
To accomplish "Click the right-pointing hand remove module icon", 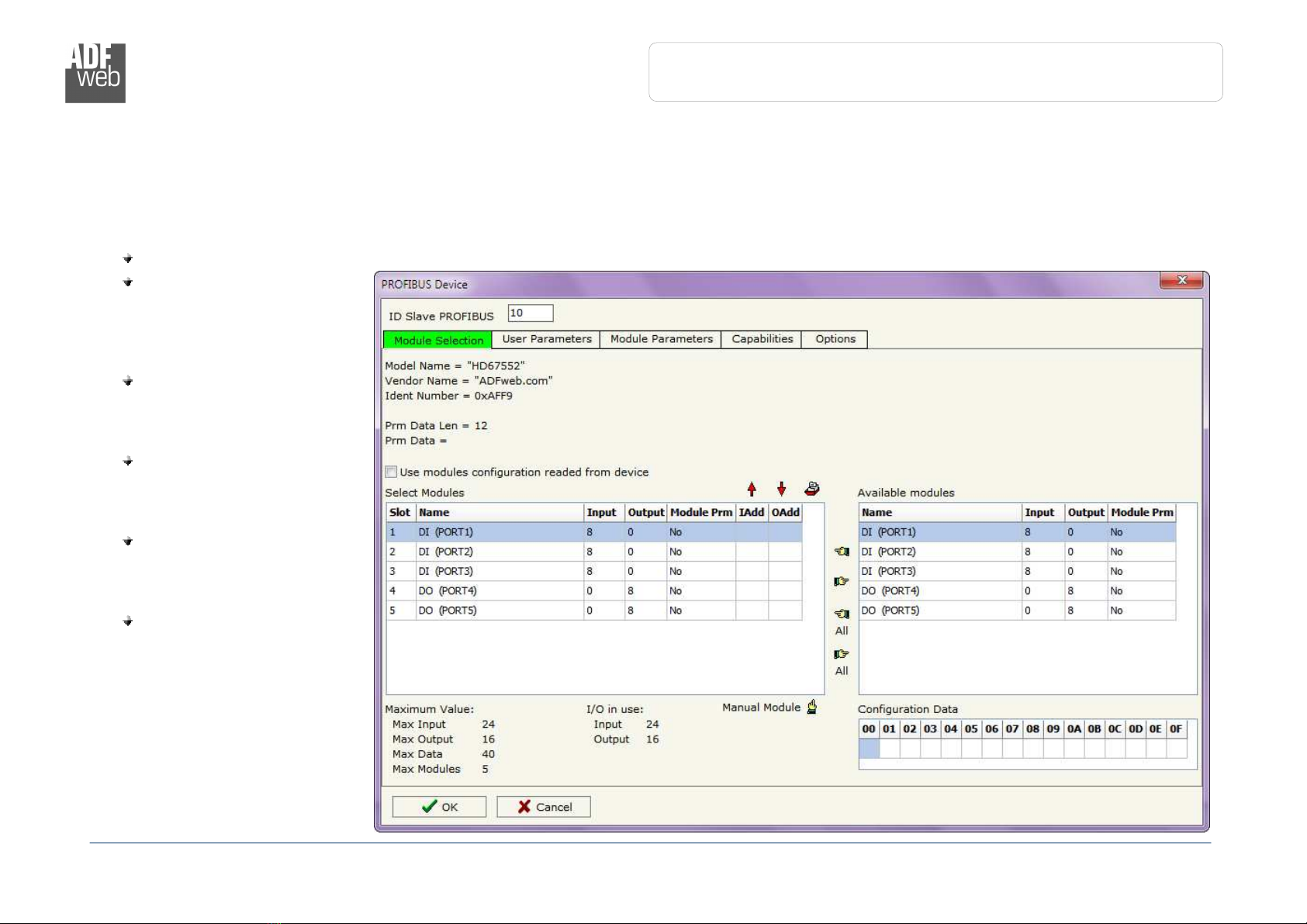I will [x=842, y=581].
